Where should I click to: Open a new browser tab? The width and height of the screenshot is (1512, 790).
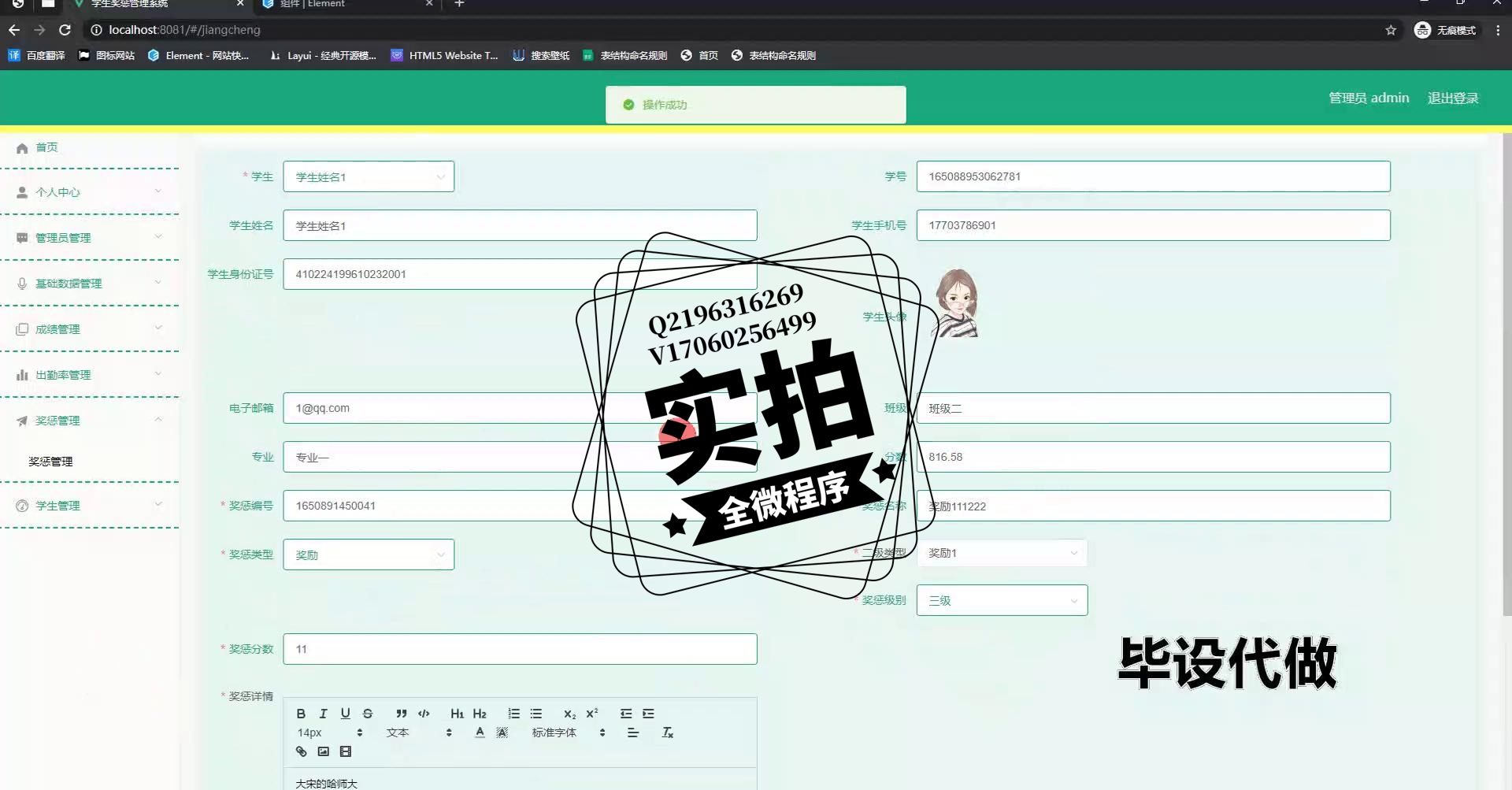point(460,4)
